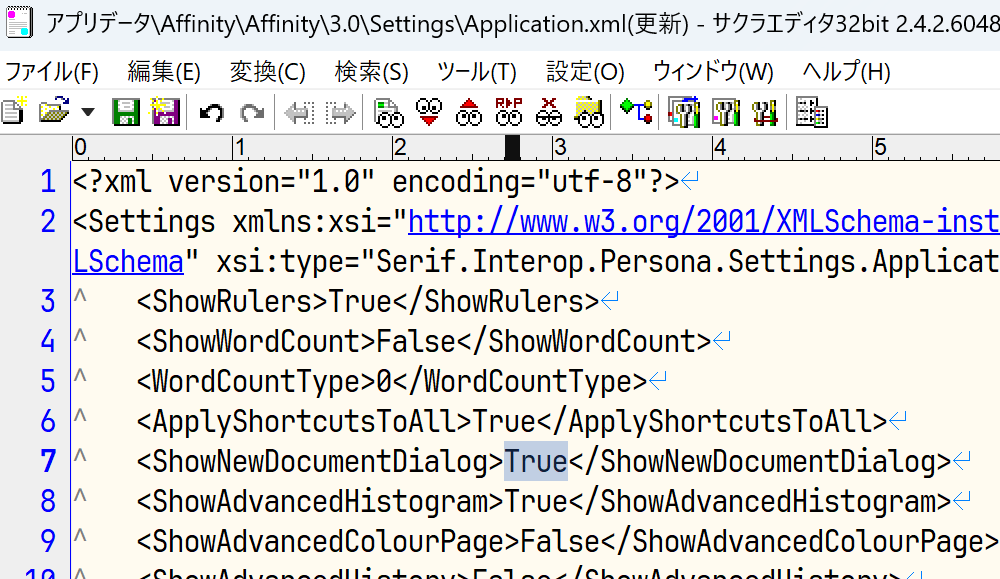The width and height of the screenshot is (1000, 579).
Task: Click the Open file folder icon
Action: point(54,112)
